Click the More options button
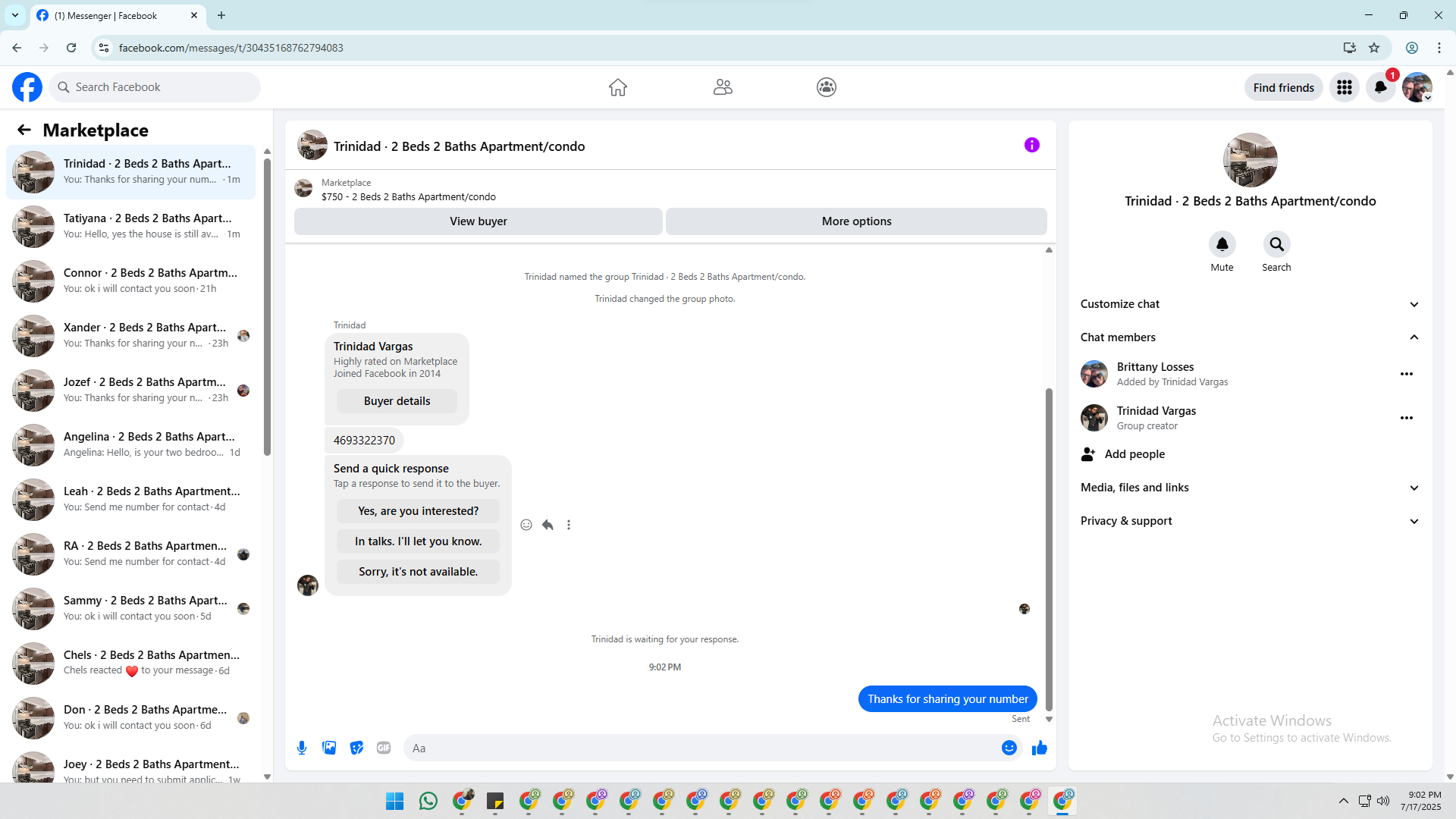Image resolution: width=1456 pixels, height=819 pixels. pyautogui.click(x=856, y=221)
